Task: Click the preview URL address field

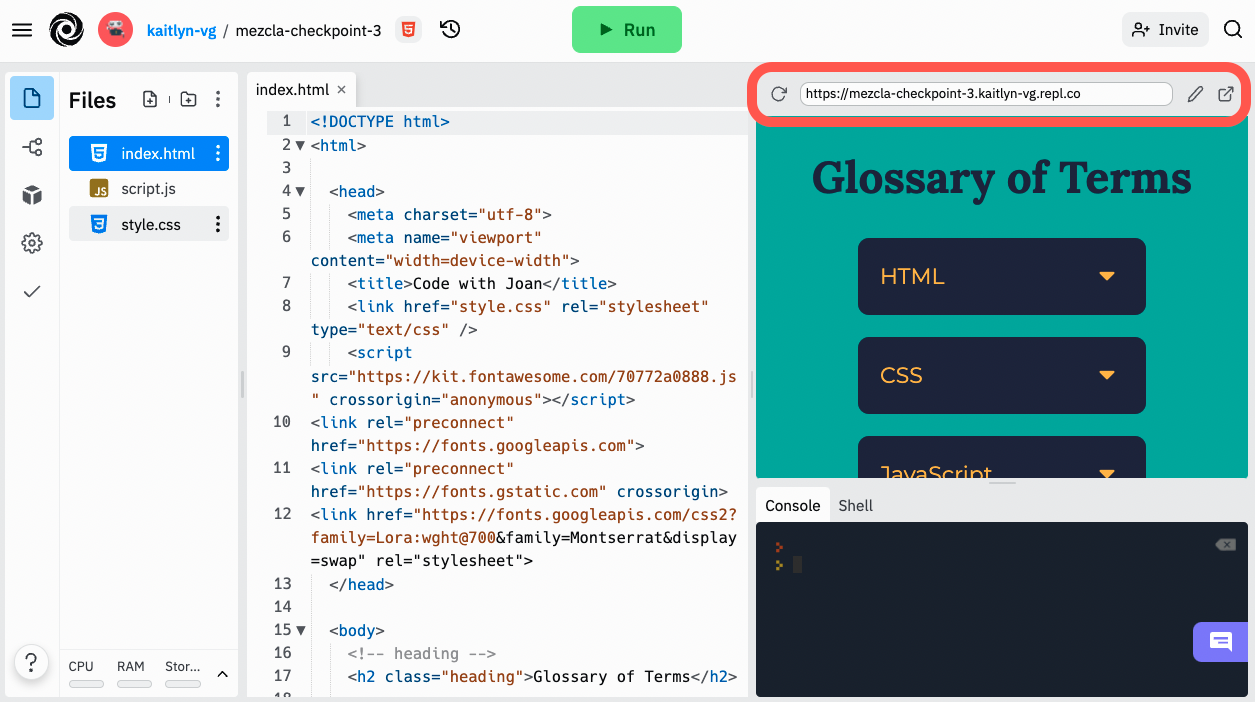Action: point(985,94)
